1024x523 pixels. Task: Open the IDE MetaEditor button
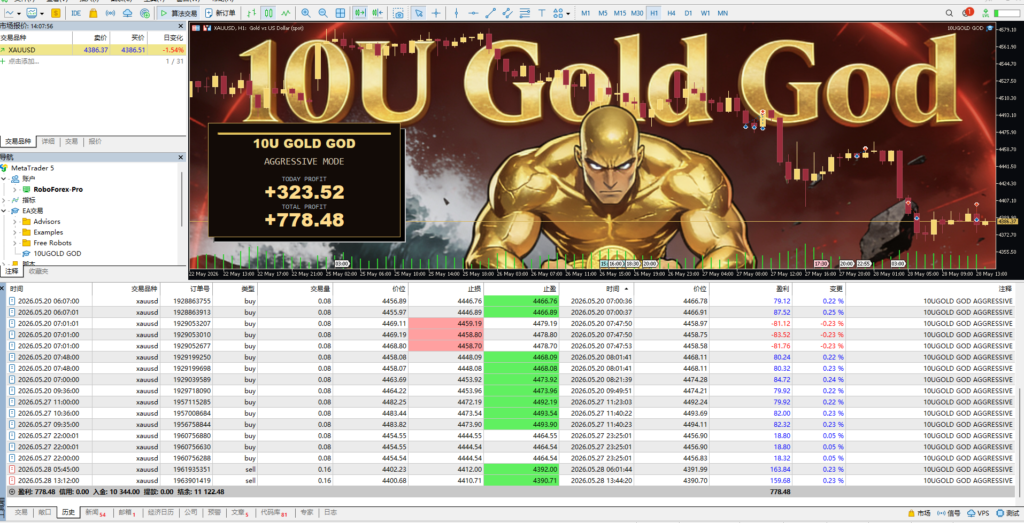(76, 13)
